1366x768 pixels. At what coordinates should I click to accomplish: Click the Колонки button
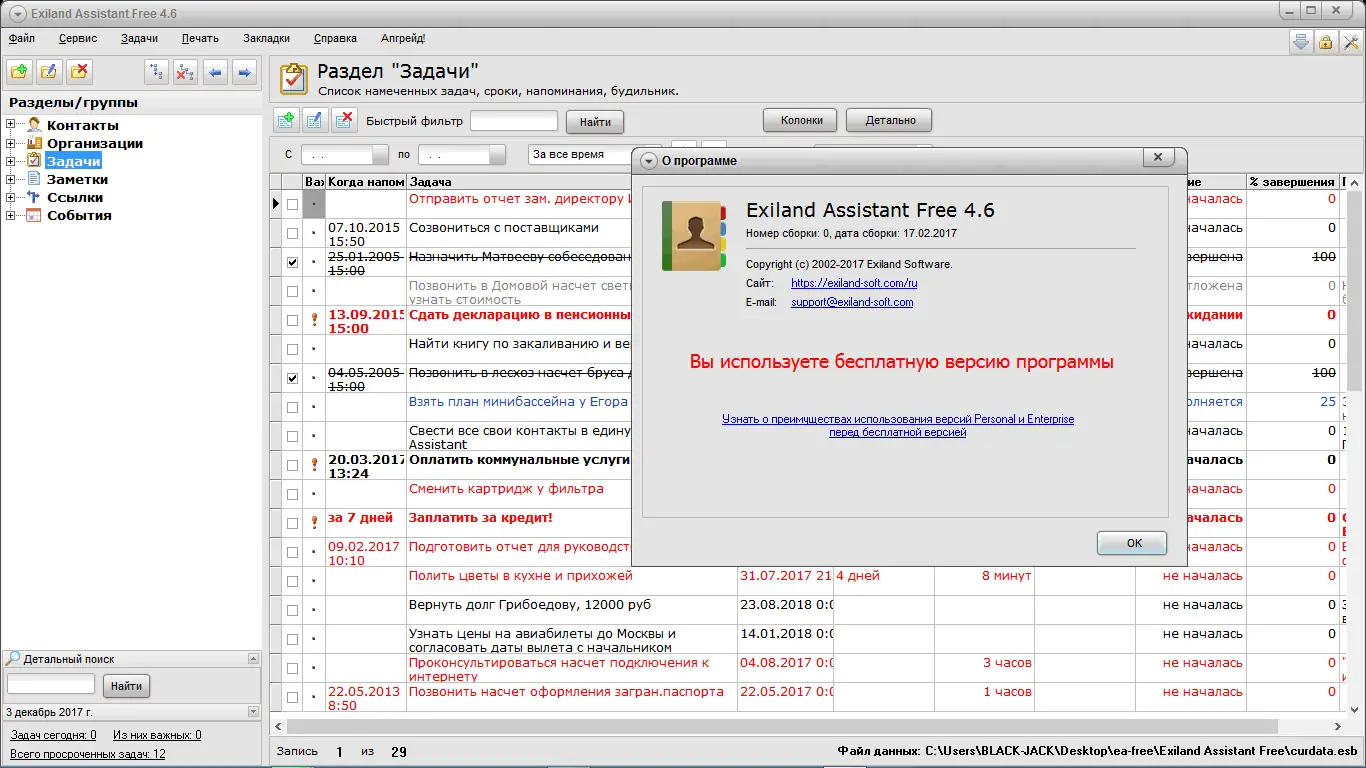[x=800, y=120]
